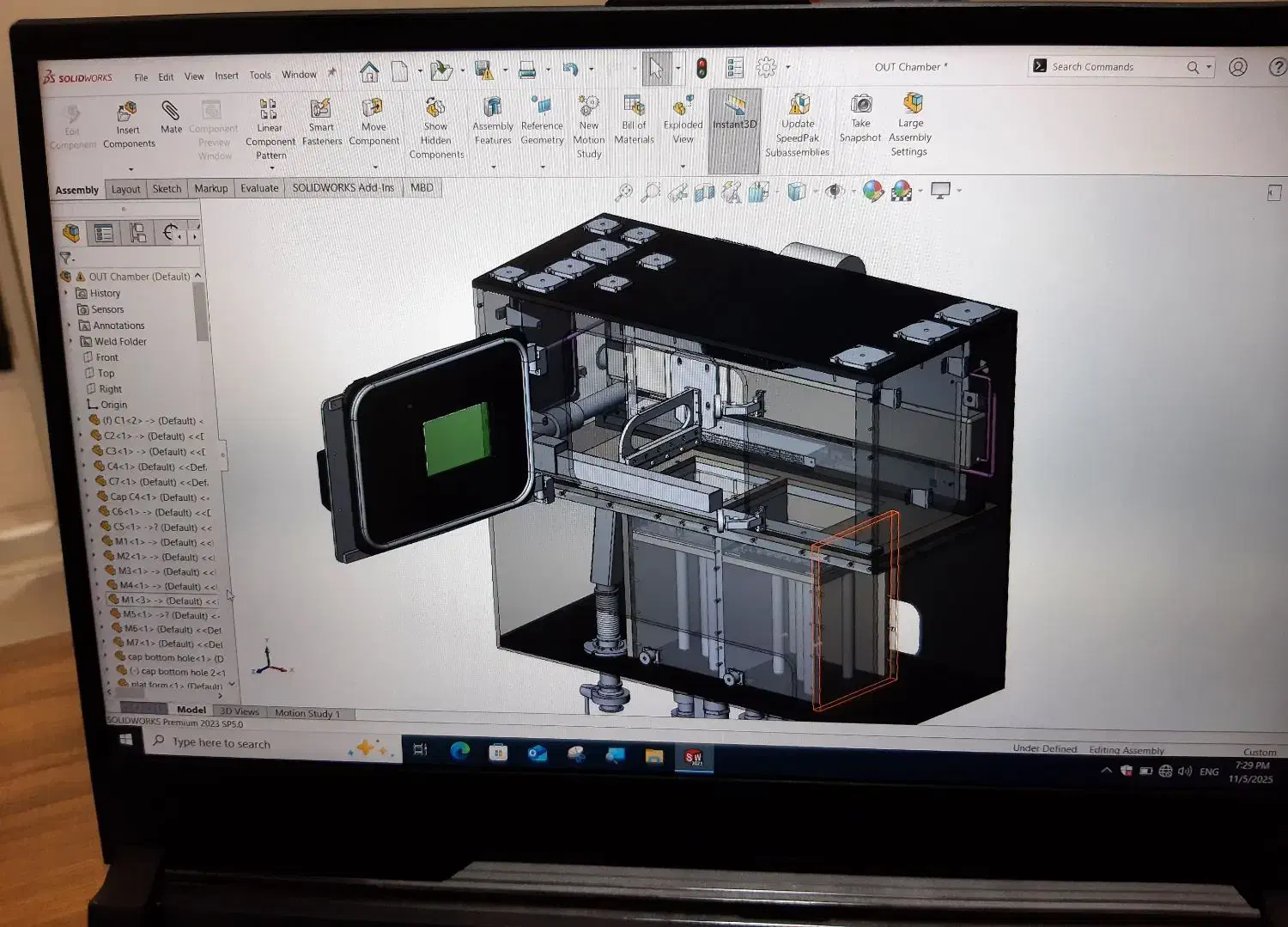1288x927 pixels.
Task: Expand the History tree node
Action: [67, 293]
